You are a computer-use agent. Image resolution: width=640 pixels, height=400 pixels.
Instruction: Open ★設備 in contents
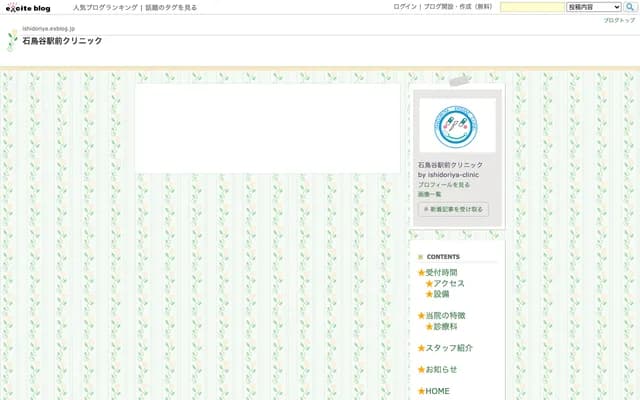pos(437,294)
